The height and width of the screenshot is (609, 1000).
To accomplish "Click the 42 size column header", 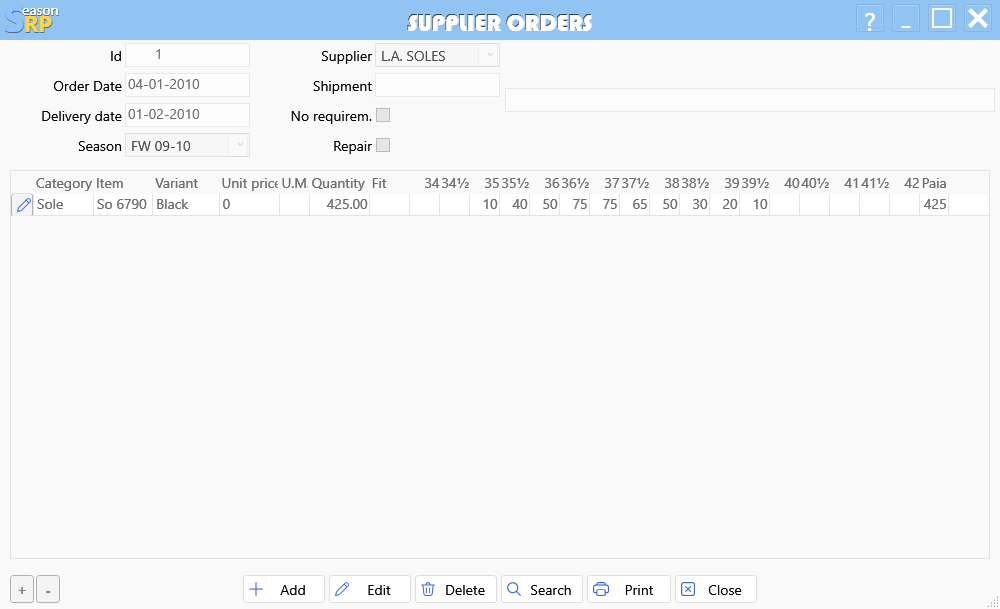I will tap(911, 184).
